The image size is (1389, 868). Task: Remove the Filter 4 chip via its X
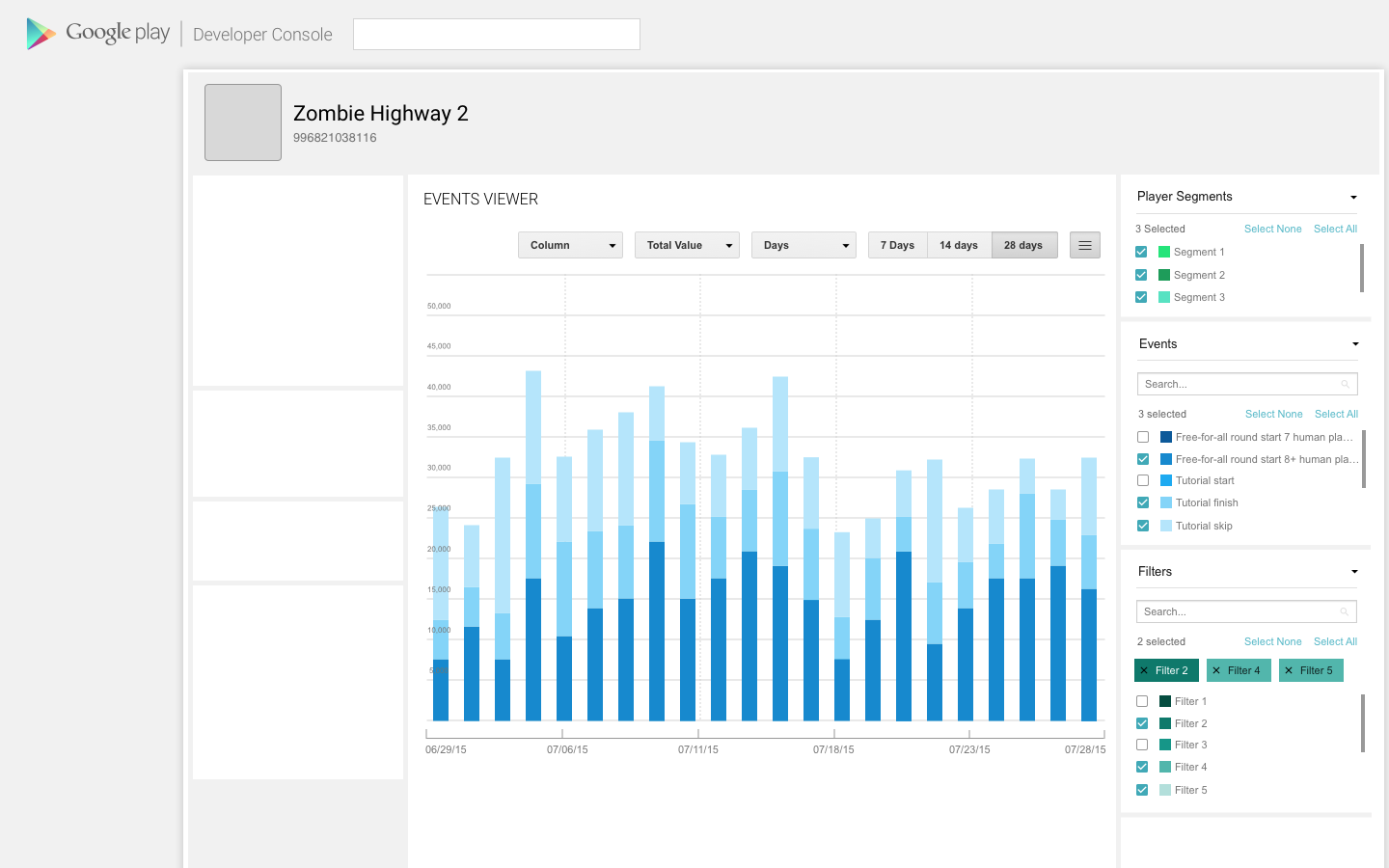pos(1216,671)
